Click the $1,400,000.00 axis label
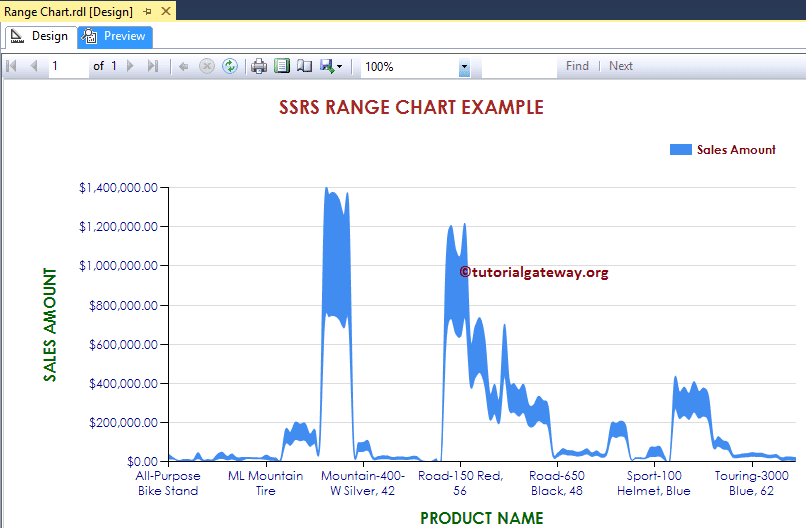The width and height of the screenshot is (806, 528). [118, 188]
